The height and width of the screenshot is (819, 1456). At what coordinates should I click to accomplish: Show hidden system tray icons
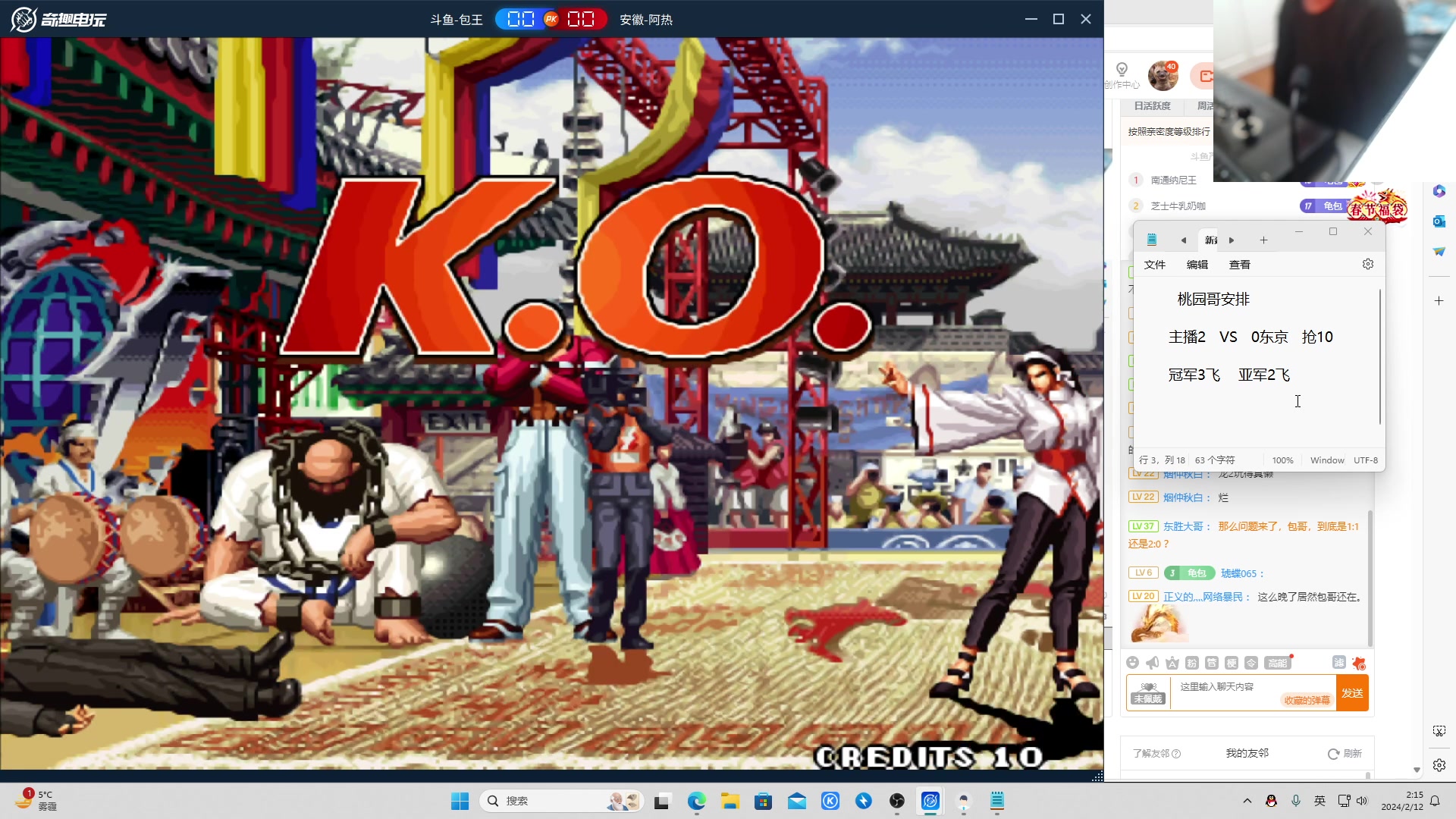[1247, 801]
